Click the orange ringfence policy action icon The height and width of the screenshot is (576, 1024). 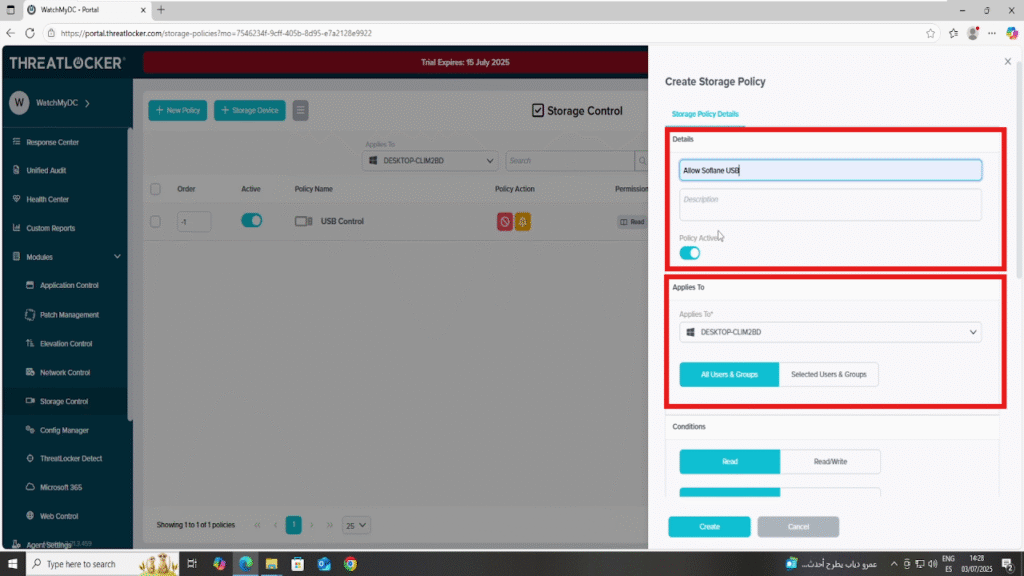522,221
